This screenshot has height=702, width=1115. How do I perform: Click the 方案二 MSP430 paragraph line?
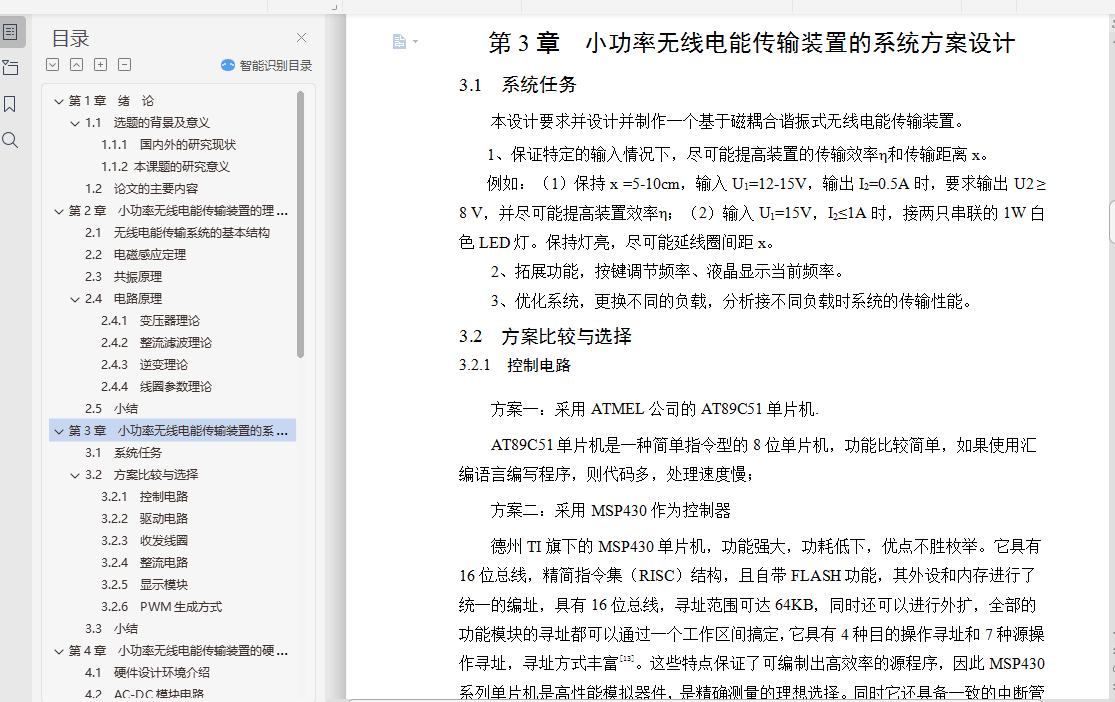(x=610, y=511)
